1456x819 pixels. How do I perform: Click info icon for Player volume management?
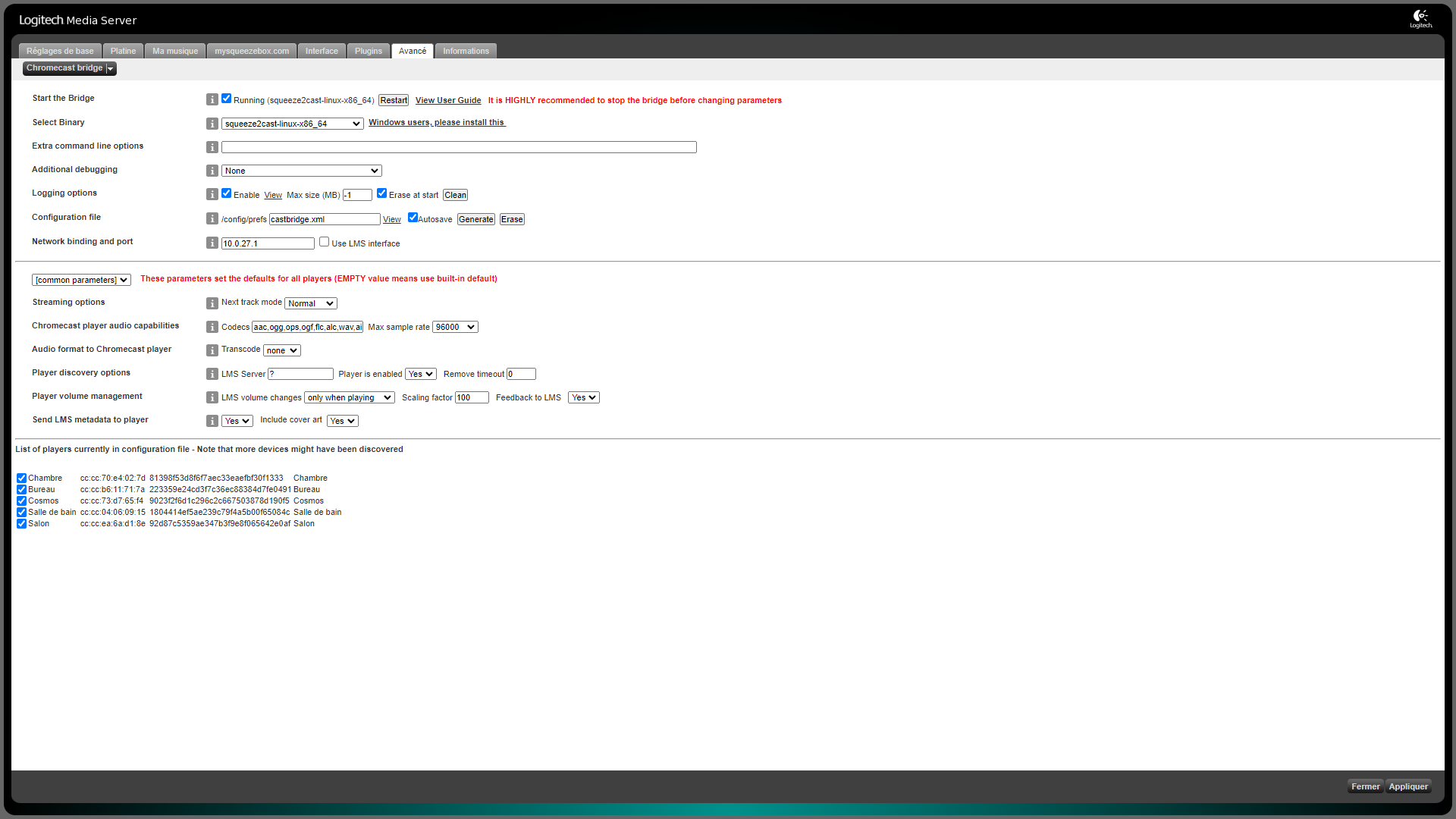point(212,397)
